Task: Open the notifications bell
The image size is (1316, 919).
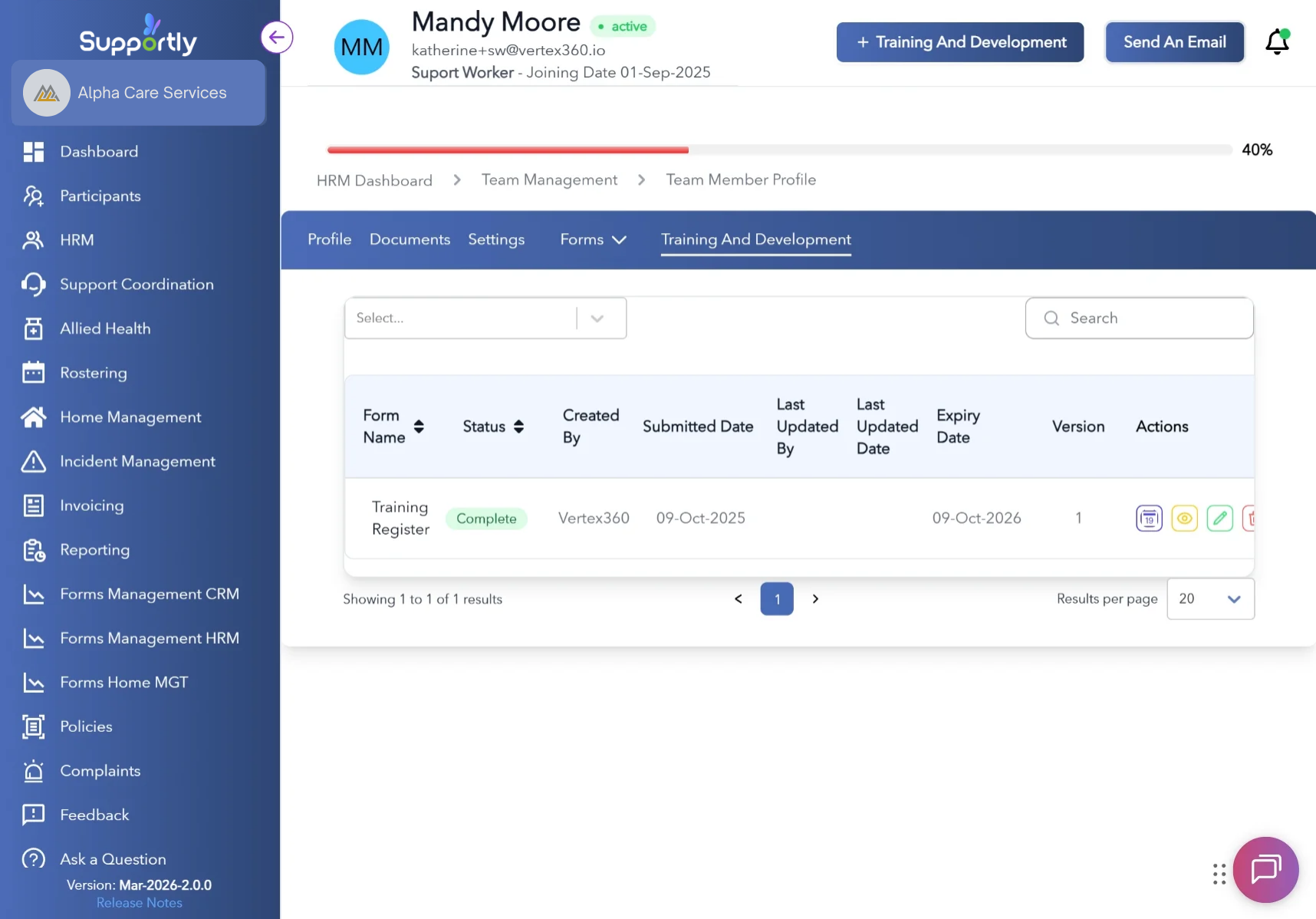Action: (x=1277, y=41)
